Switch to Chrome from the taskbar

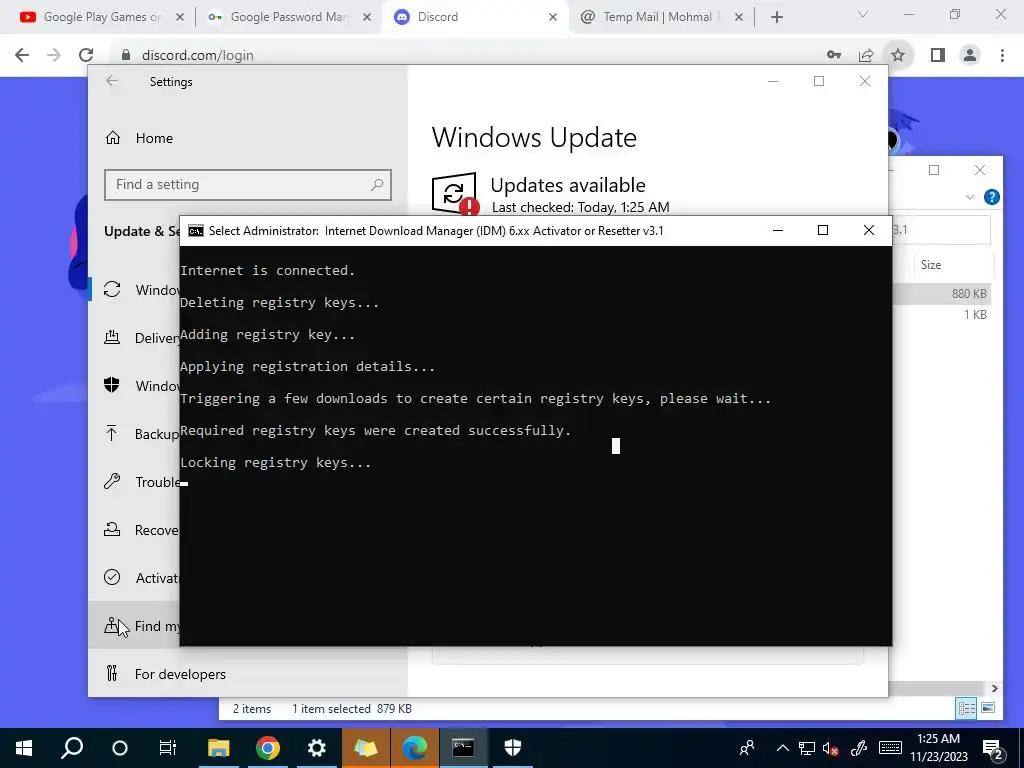tap(268, 748)
